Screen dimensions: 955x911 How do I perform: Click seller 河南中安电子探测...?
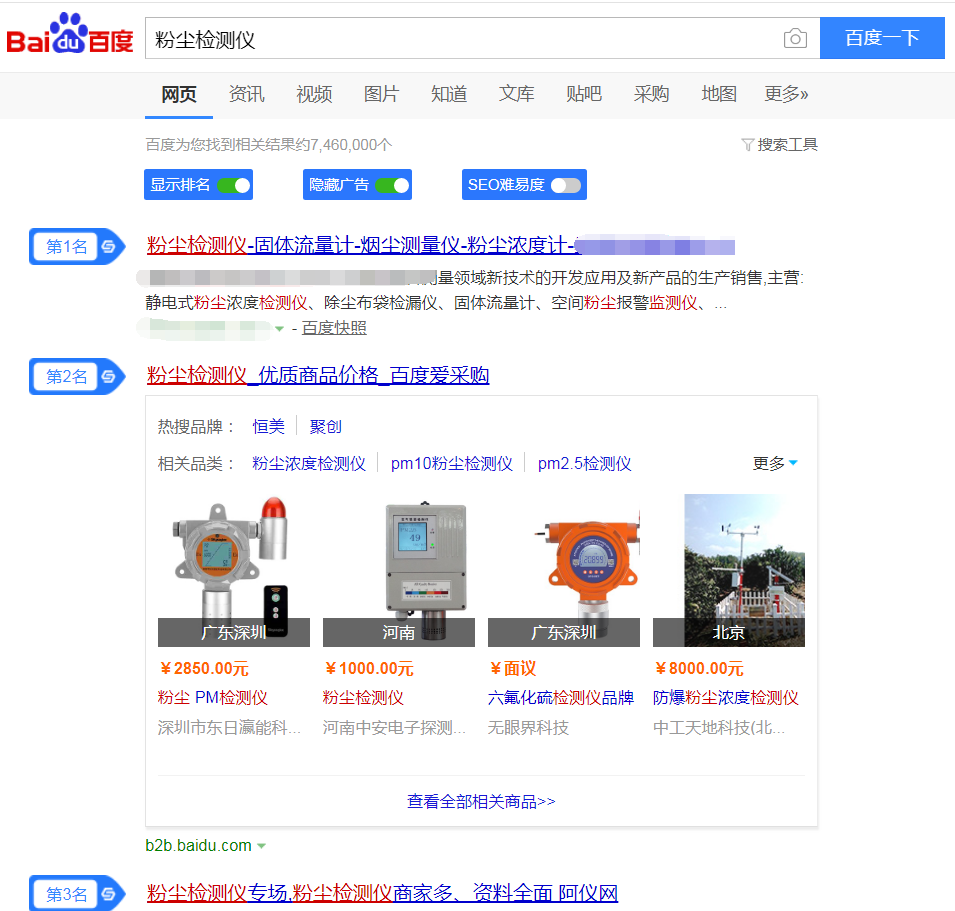(x=394, y=727)
